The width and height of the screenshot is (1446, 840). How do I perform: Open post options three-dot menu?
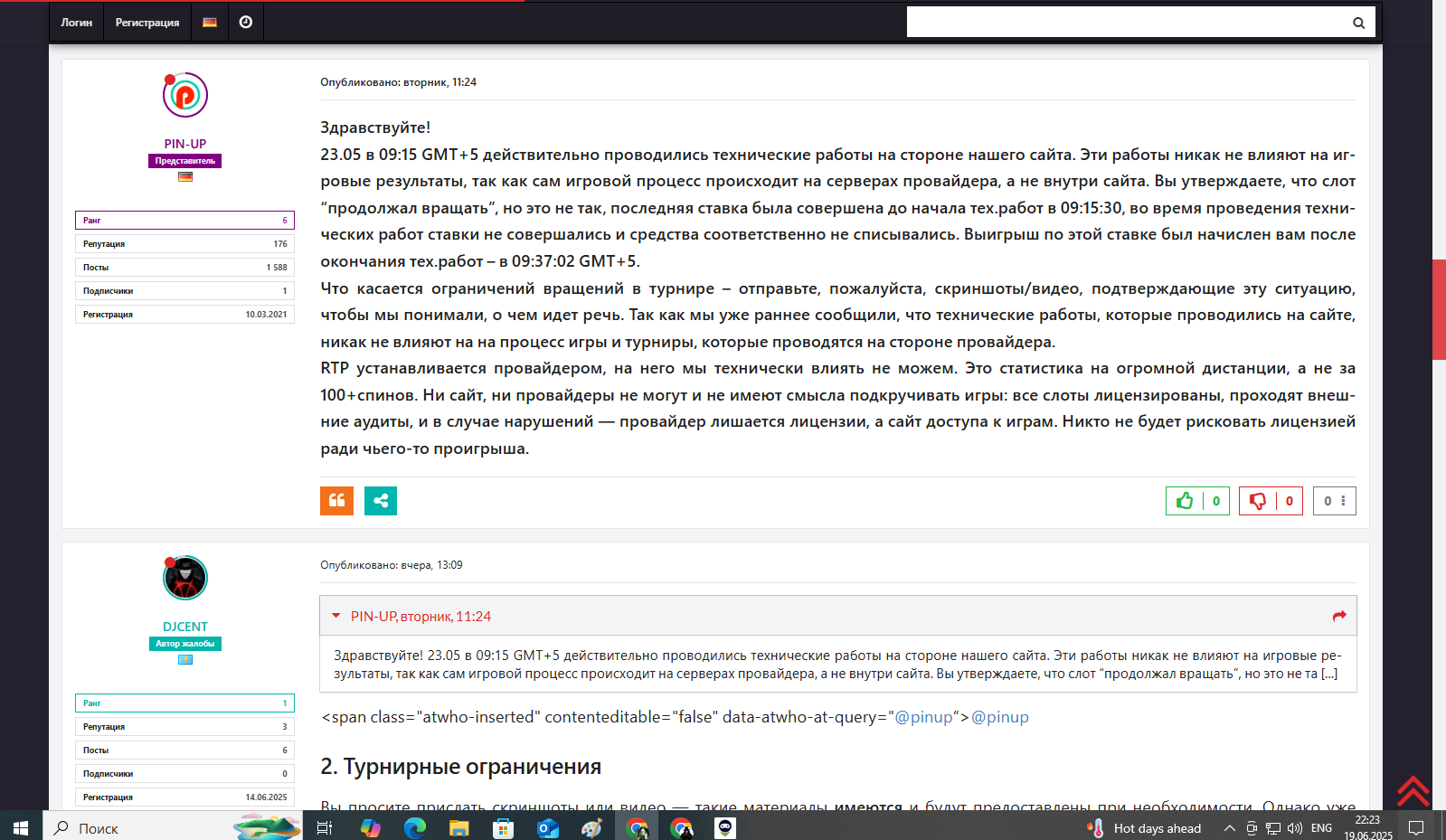[1343, 501]
